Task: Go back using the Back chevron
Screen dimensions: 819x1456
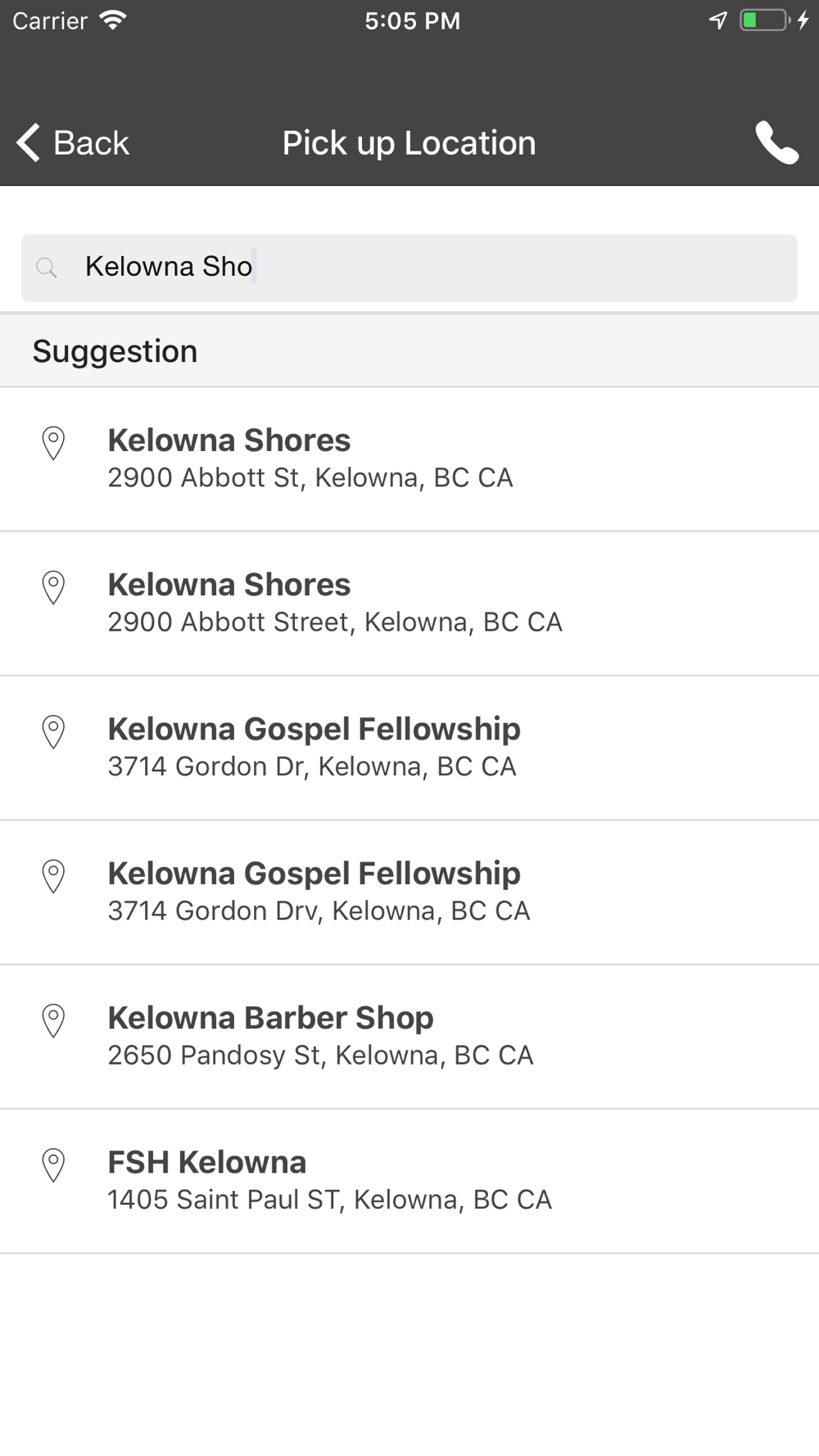Action: coord(28,142)
